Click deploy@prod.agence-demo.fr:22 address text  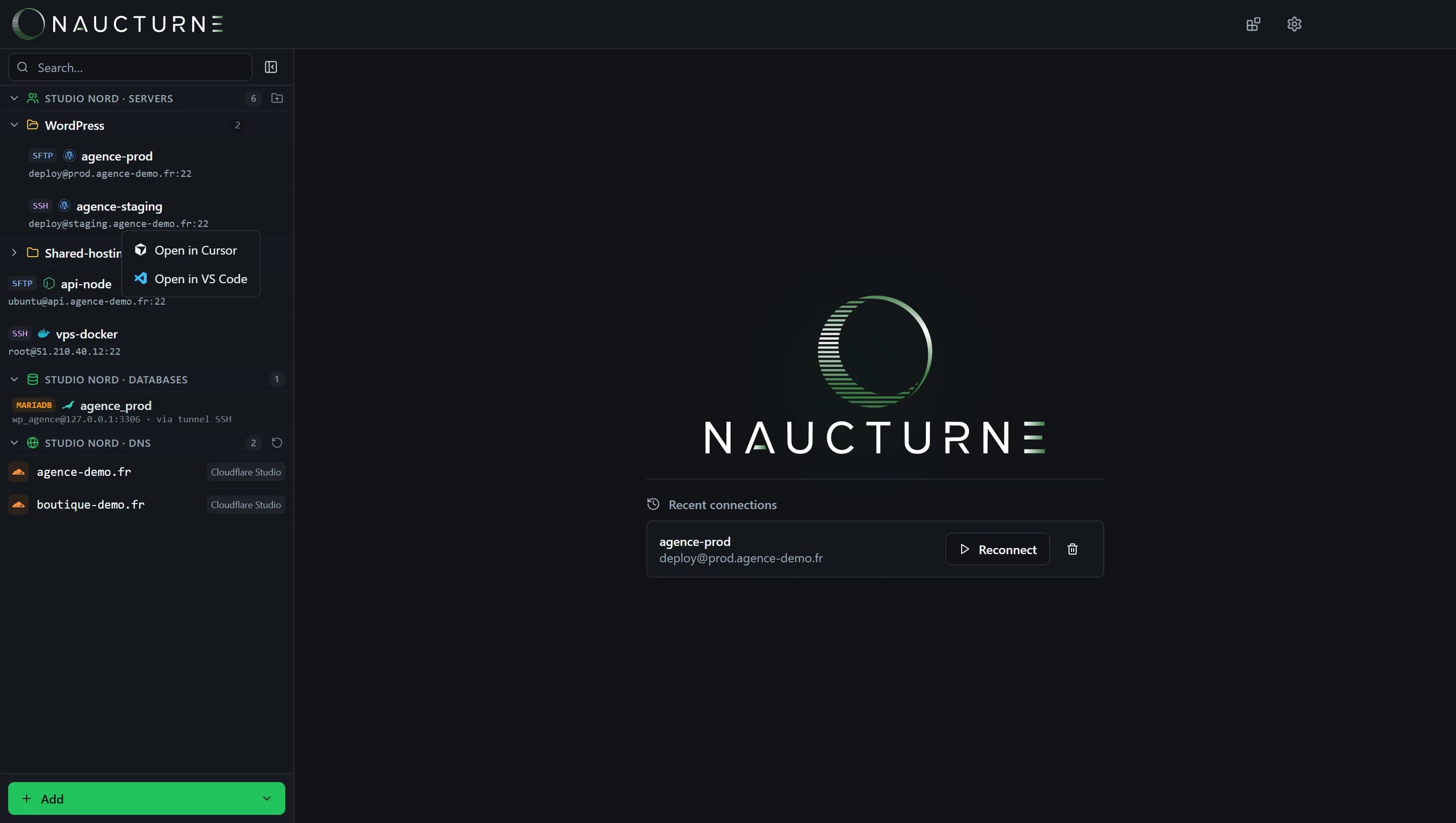[110, 173]
